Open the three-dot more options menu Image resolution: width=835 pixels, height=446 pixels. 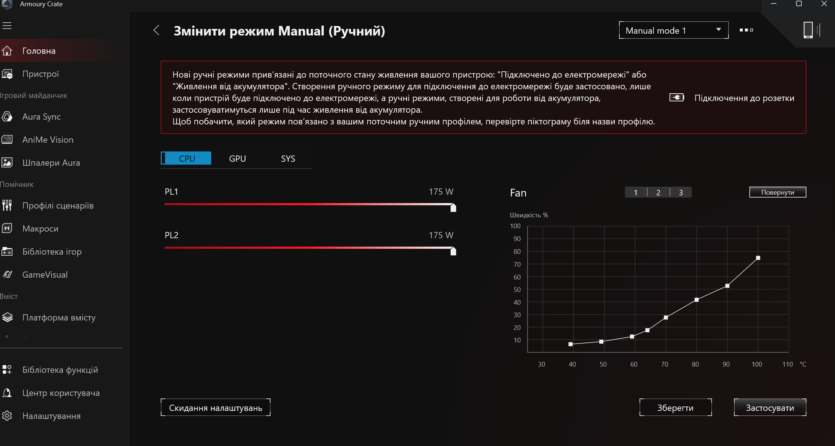746,30
